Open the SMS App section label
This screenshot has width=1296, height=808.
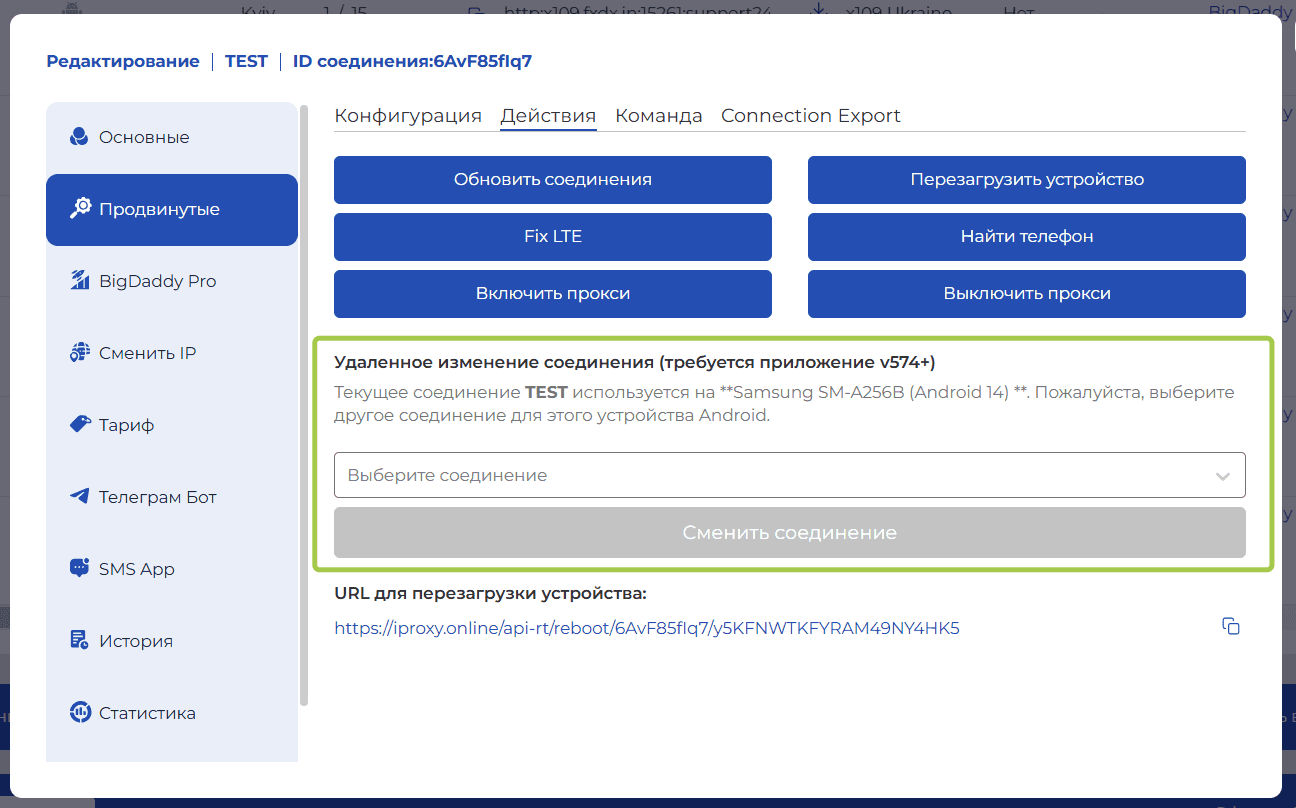pyautogui.click(x=137, y=569)
